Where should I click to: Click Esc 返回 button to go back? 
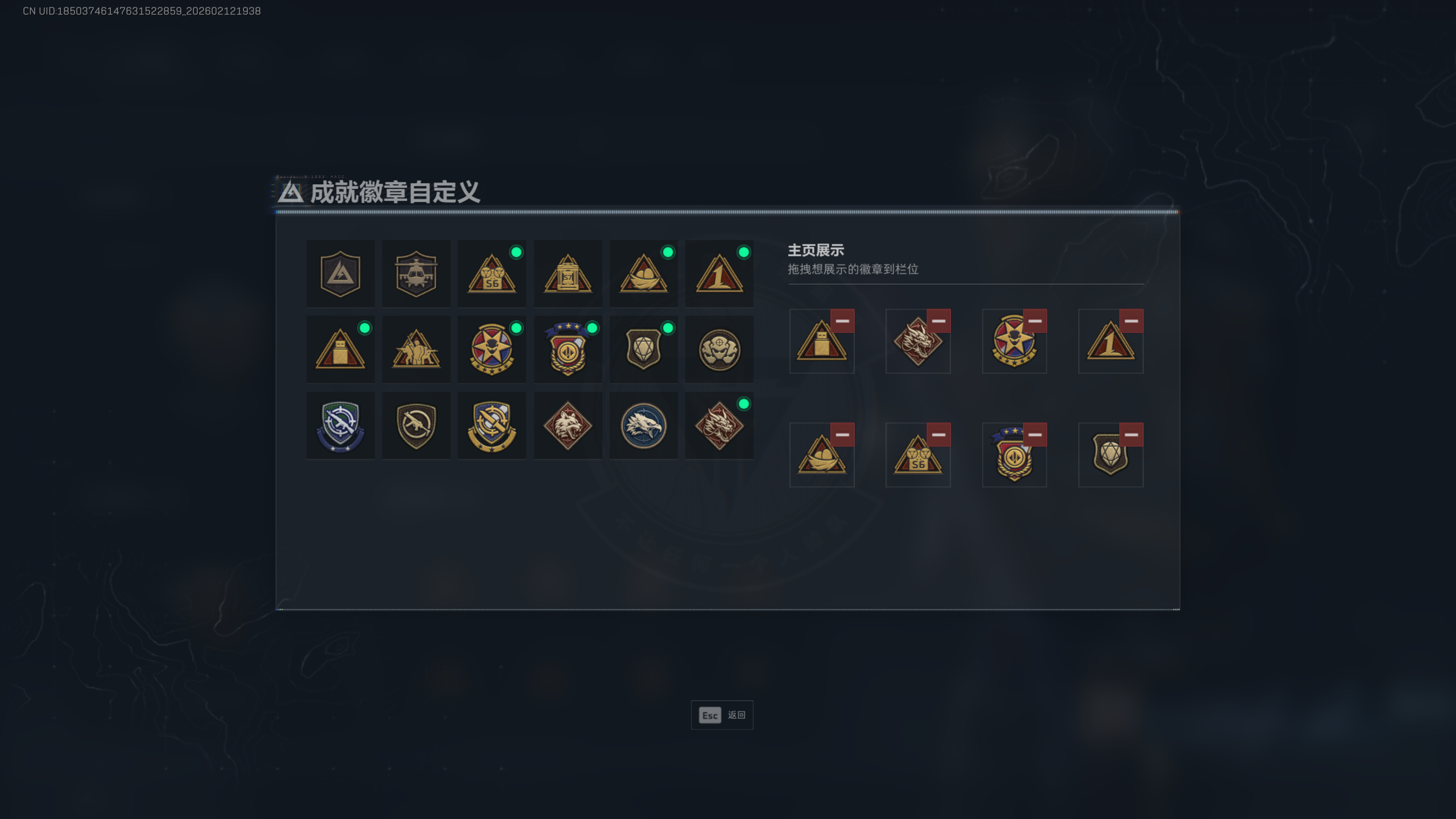click(x=722, y=715)
